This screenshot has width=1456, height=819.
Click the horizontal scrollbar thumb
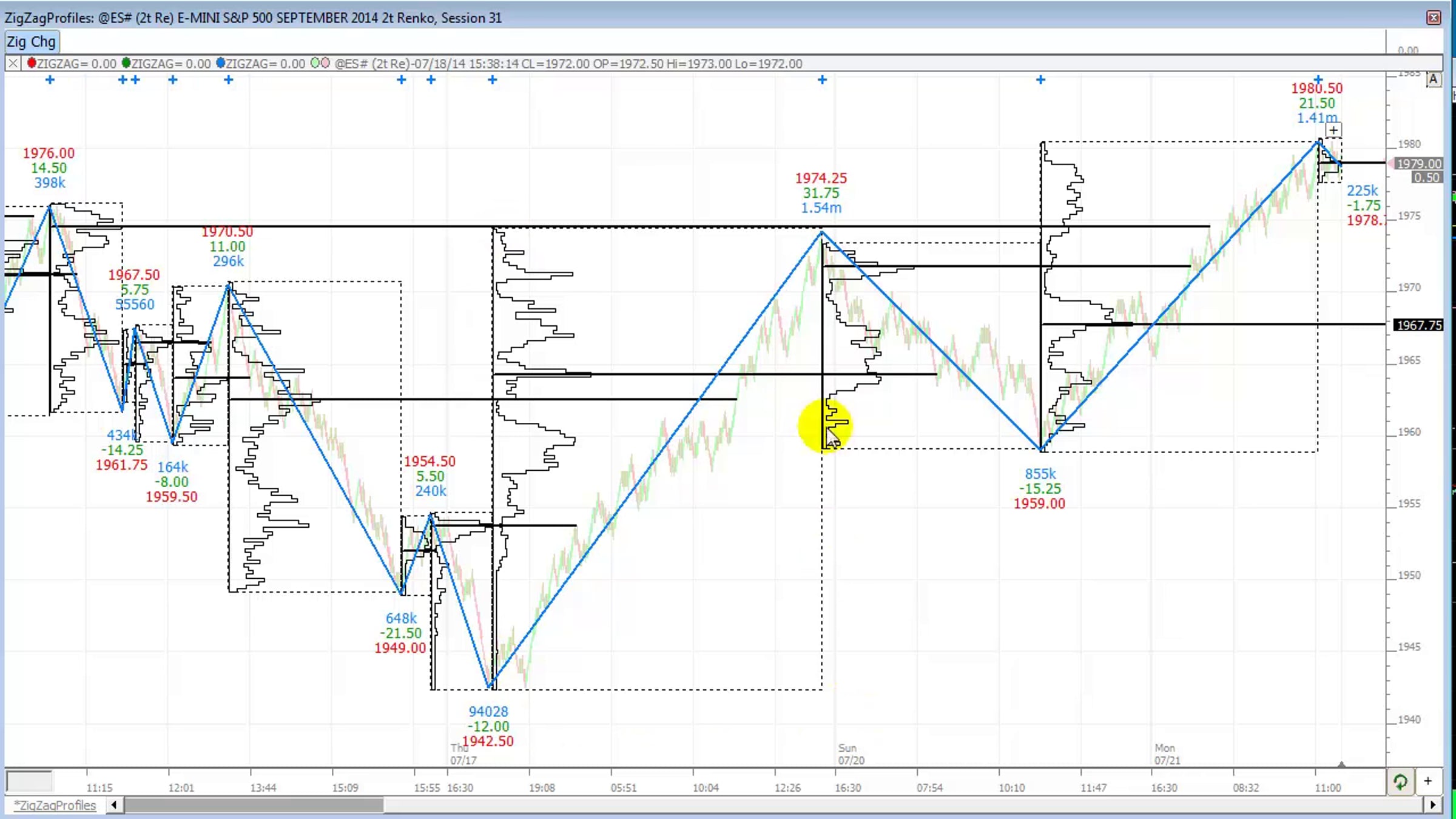click(253, 805)
